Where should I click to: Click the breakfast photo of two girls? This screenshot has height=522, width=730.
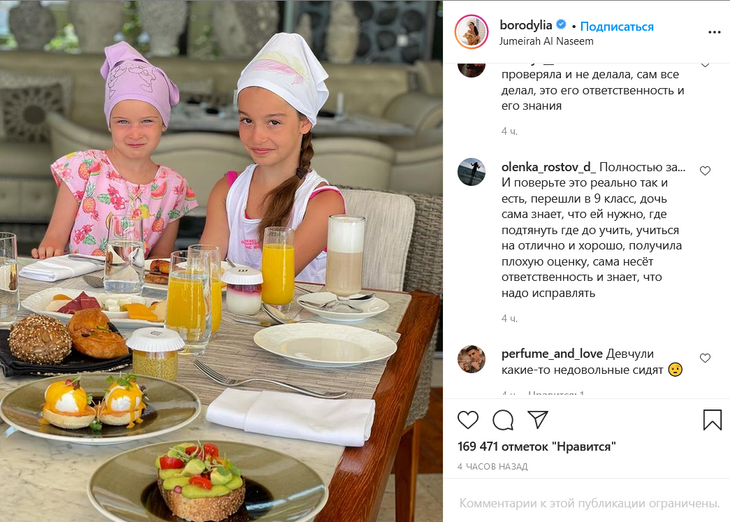[221, 261]
